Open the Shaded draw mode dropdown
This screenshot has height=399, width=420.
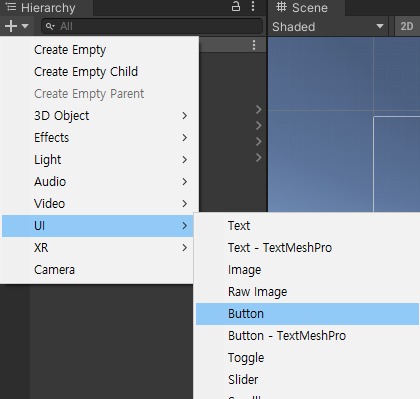(328, 26)
